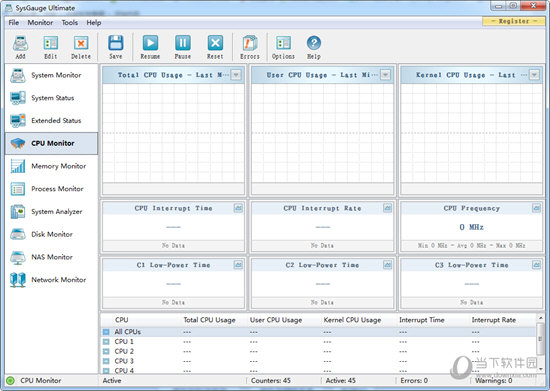Toggle the chart icon on C2 Low-Power Time
Screen dimensions: 550x391
(x=387, y=265)
